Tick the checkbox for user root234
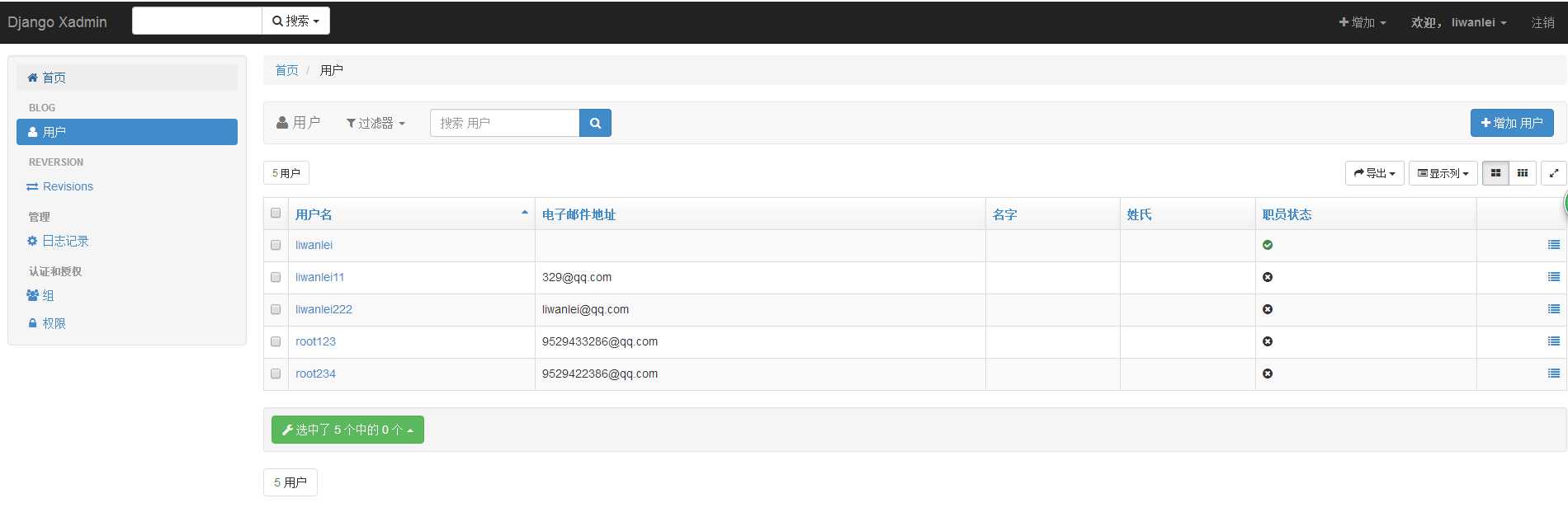The height and width of the screenshot is (517, 1568). [x=276, y=374]
